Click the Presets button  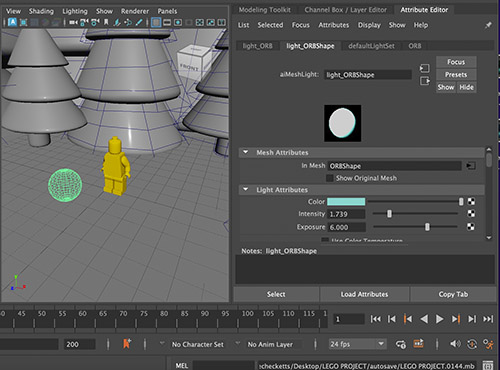(456, 75)
